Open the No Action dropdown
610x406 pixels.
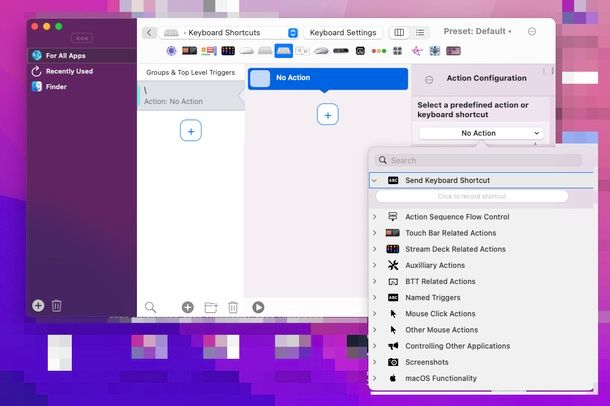click(481, 133)
